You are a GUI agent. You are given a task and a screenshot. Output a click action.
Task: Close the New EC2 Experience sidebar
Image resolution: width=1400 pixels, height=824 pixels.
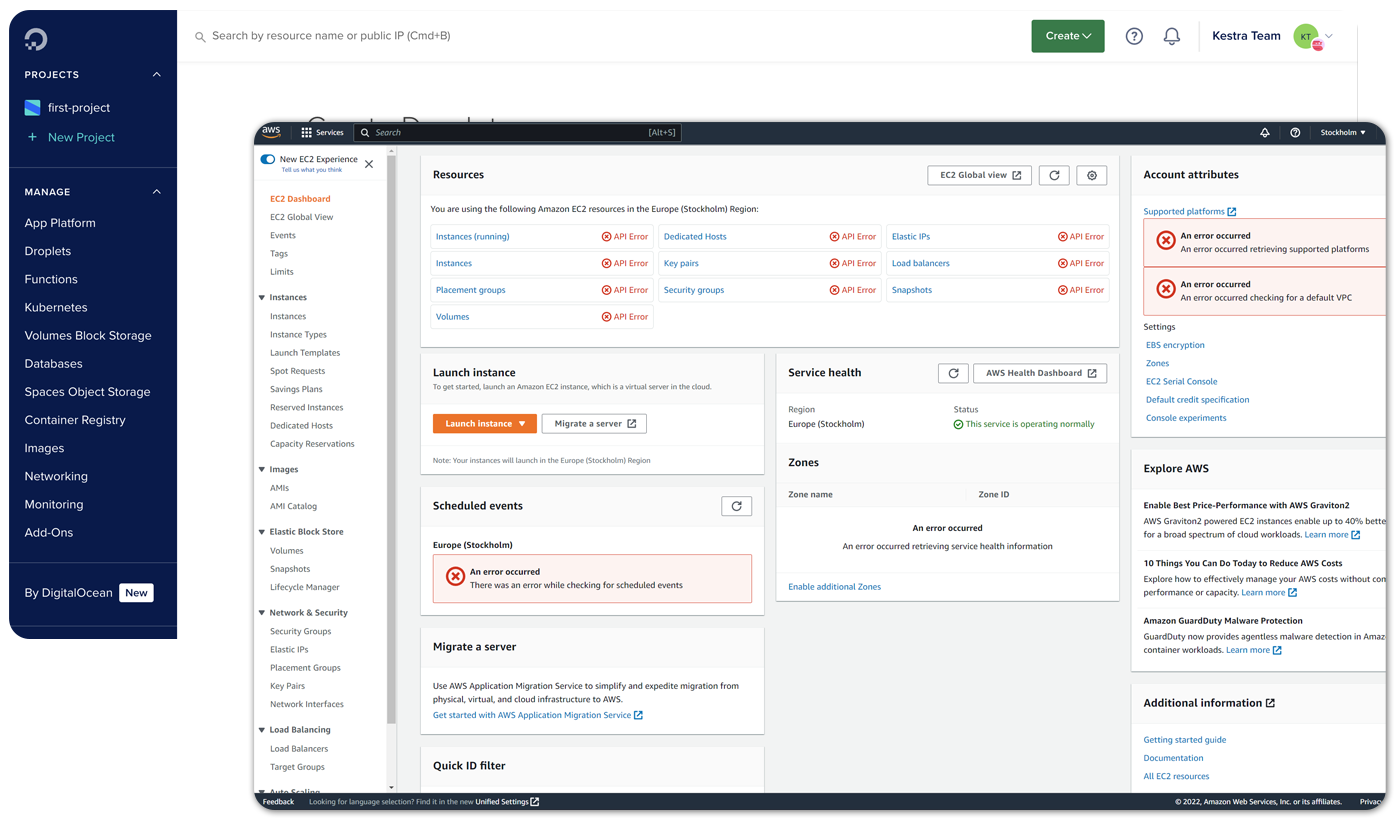pyautogui.click(x=369, y=164)
